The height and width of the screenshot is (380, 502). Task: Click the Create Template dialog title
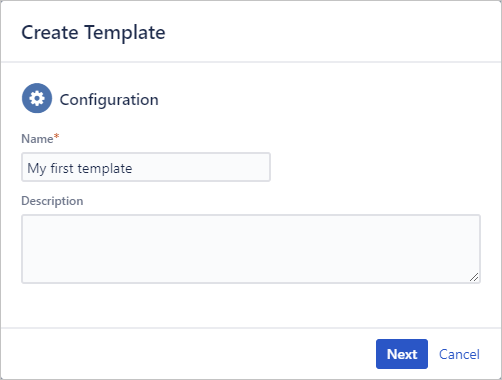93,32
